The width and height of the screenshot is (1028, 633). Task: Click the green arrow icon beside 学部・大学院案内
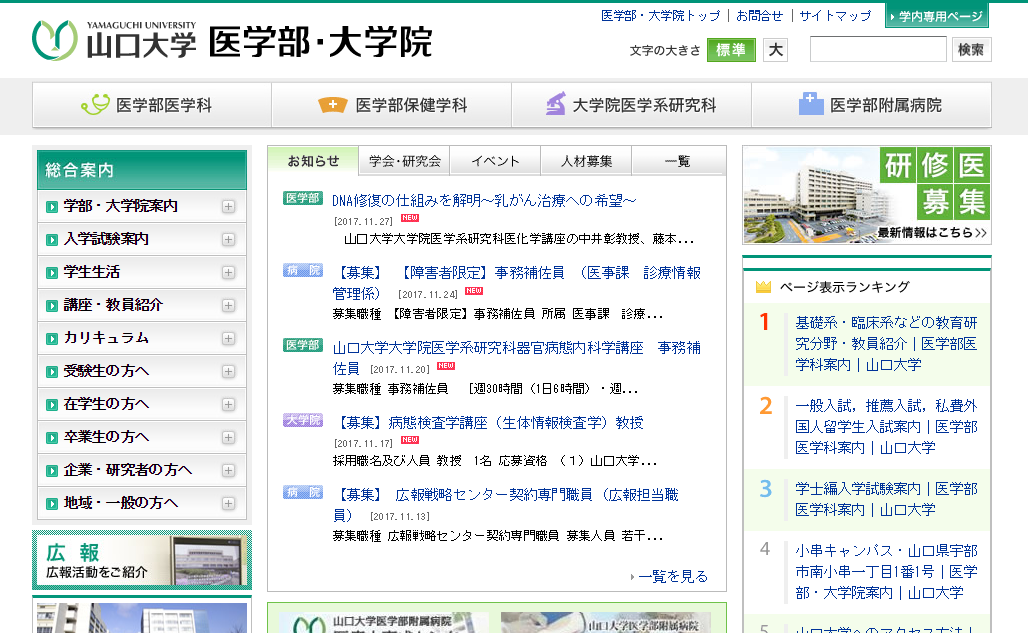pos(52,207)
